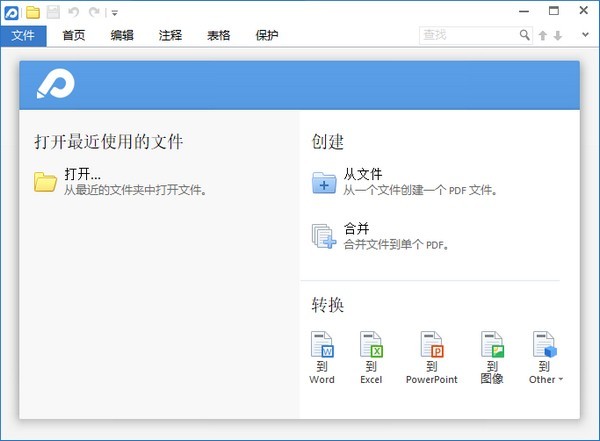The image size is (600, 441).
Task: Click the app logo in title bar
Action: tap(11, 12)
